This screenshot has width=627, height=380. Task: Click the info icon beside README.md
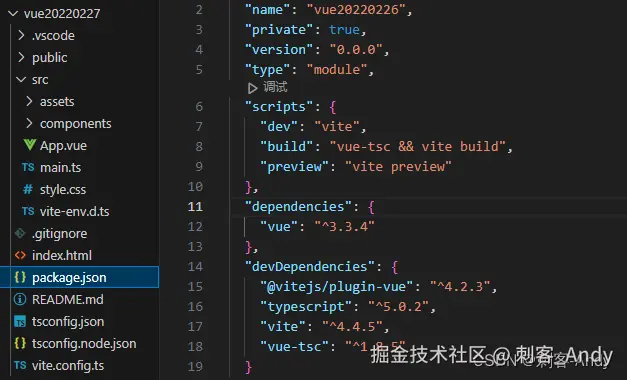[x=20, y=299]
